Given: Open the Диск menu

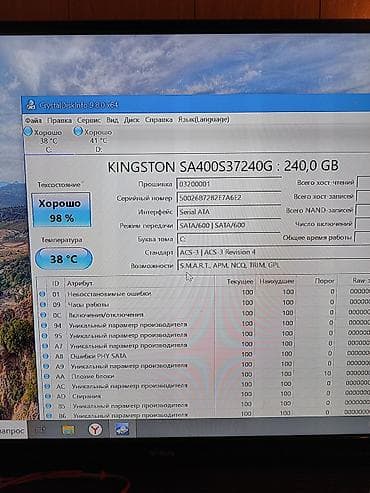Looking at the screenshot, I should pos(131,120).
